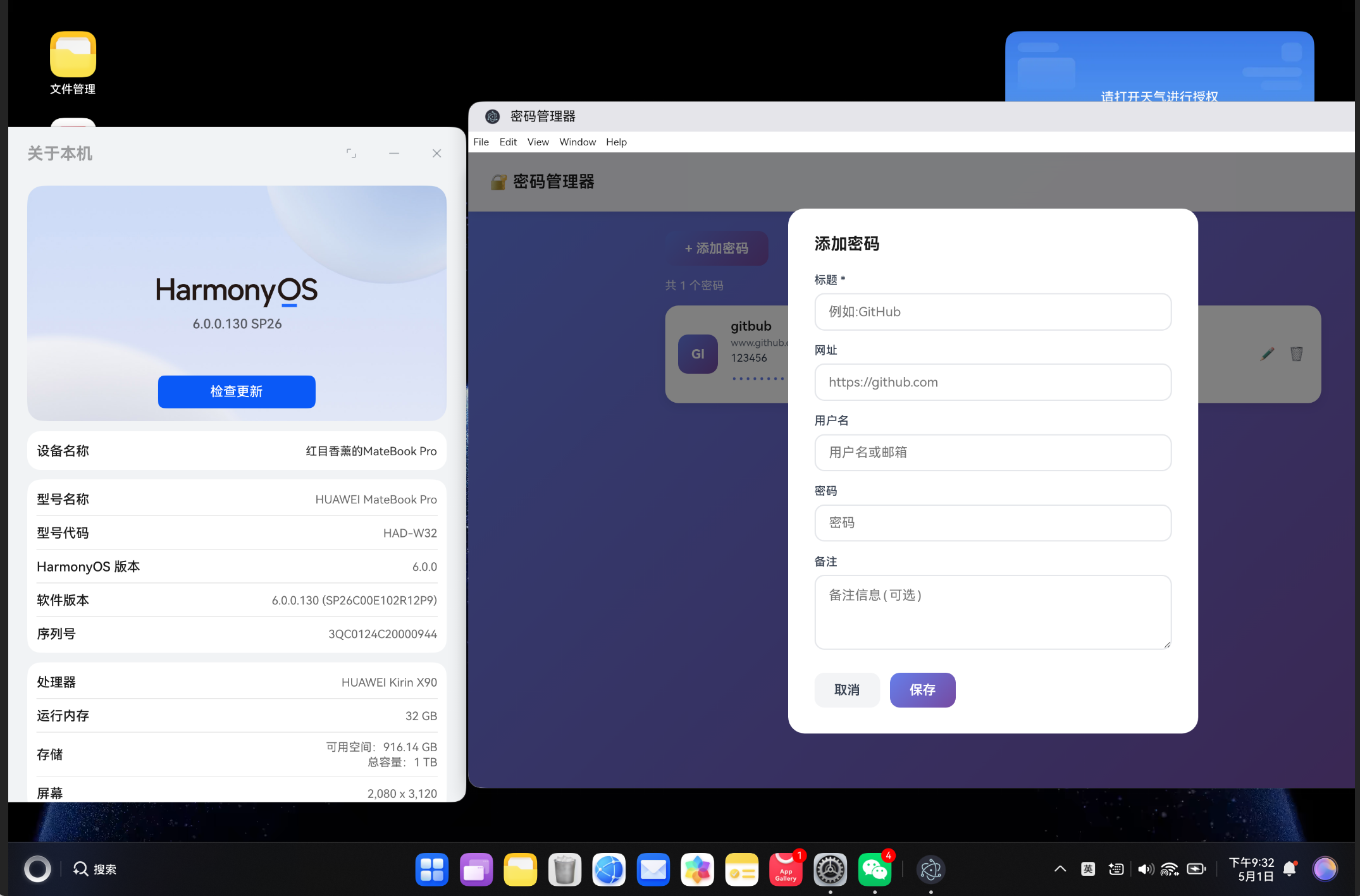Click the 软件版本 value 6.0.0.130
Viewport: 1360px width, 896px height.
[x=354, y=601]
